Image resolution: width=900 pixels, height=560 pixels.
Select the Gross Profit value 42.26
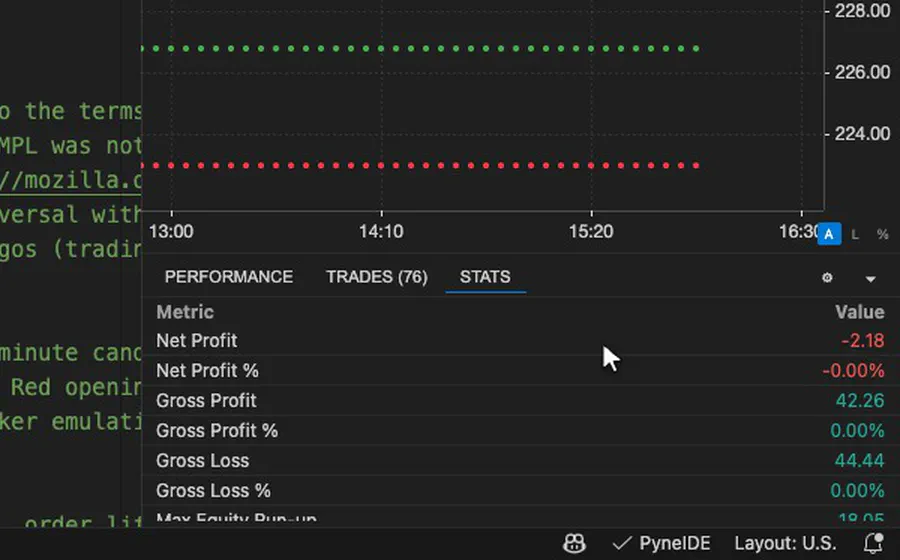[860, 400]
